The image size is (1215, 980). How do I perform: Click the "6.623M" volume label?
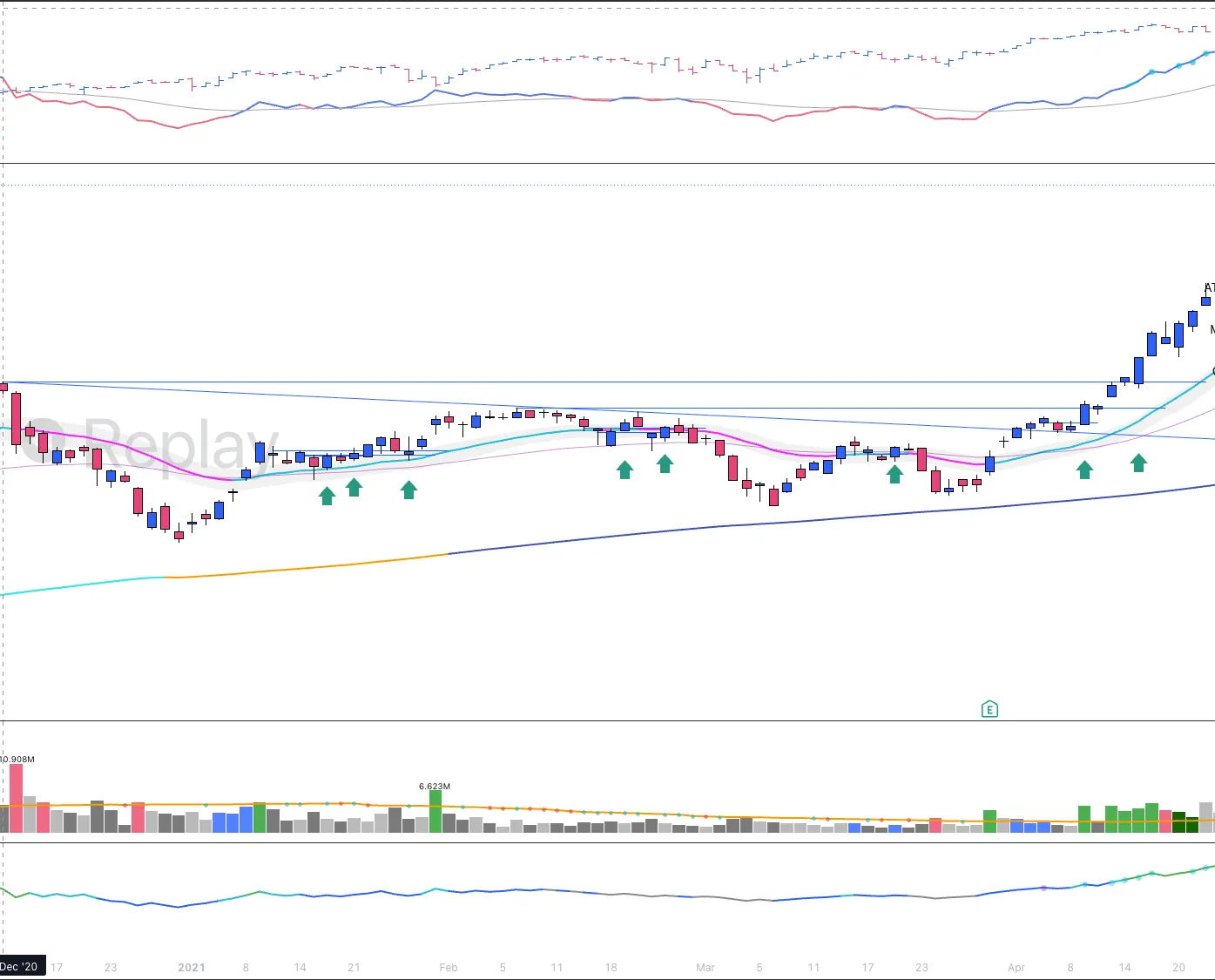tap(435, 786)
